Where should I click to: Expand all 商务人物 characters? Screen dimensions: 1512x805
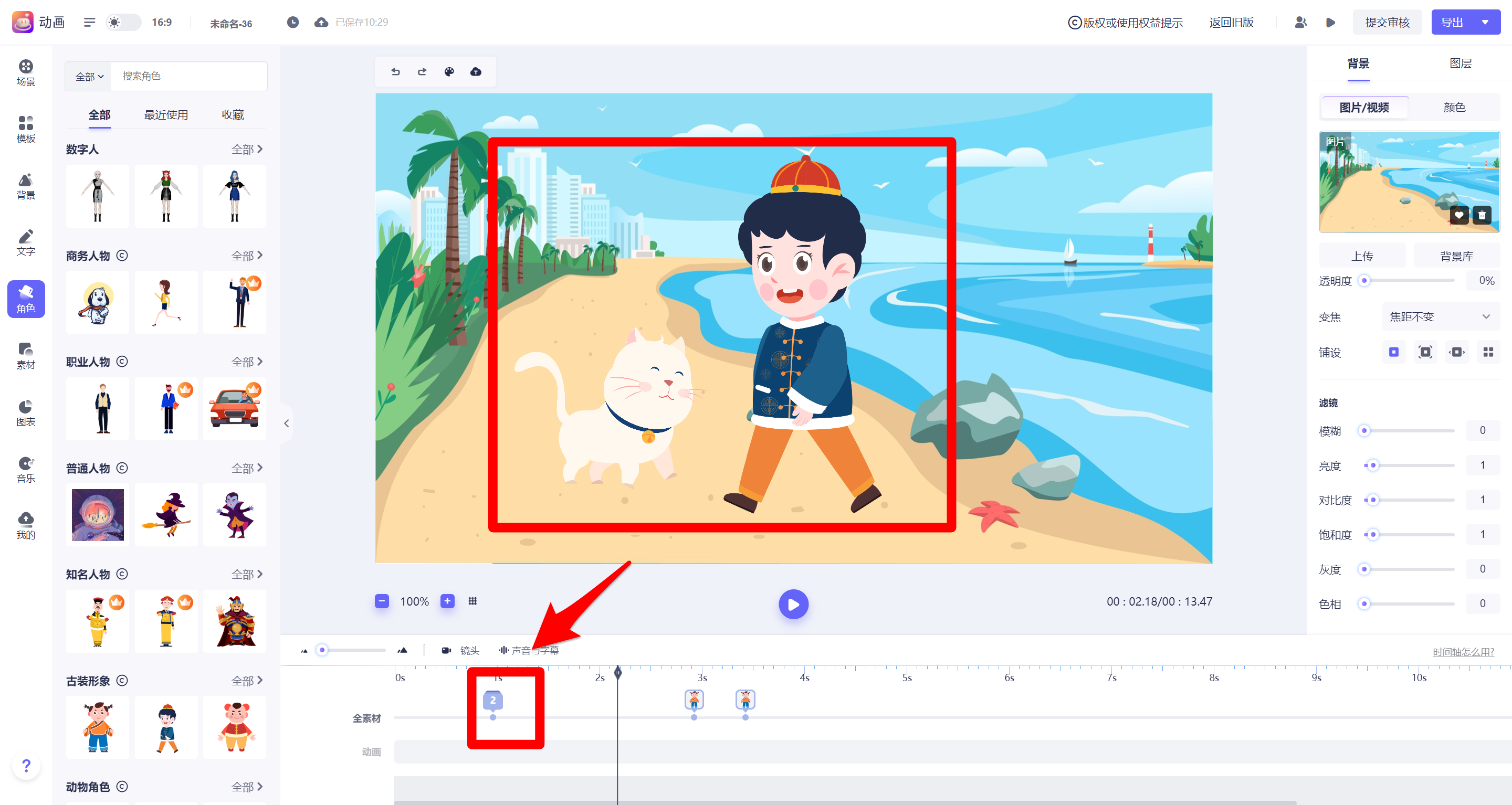point(247,255)
